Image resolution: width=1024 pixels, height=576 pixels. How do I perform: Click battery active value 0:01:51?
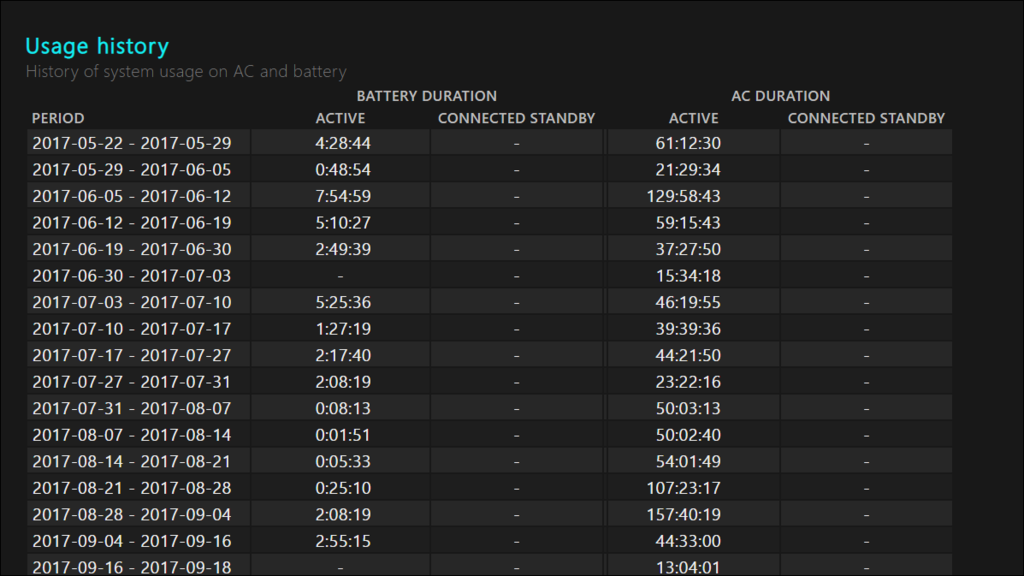(343, 435)
